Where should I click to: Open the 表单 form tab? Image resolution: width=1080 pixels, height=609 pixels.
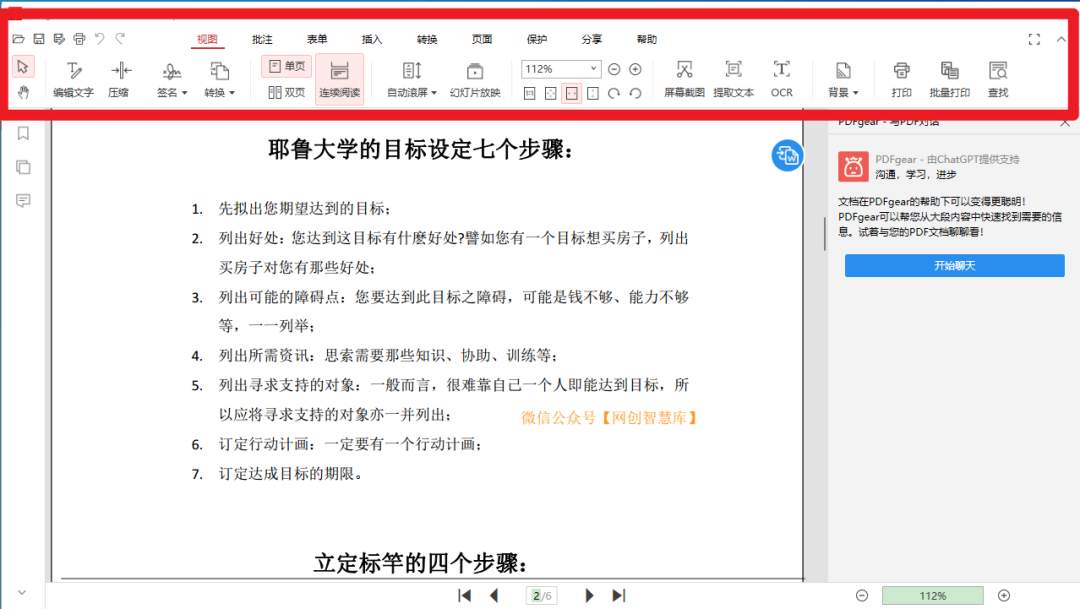(317, 39)
